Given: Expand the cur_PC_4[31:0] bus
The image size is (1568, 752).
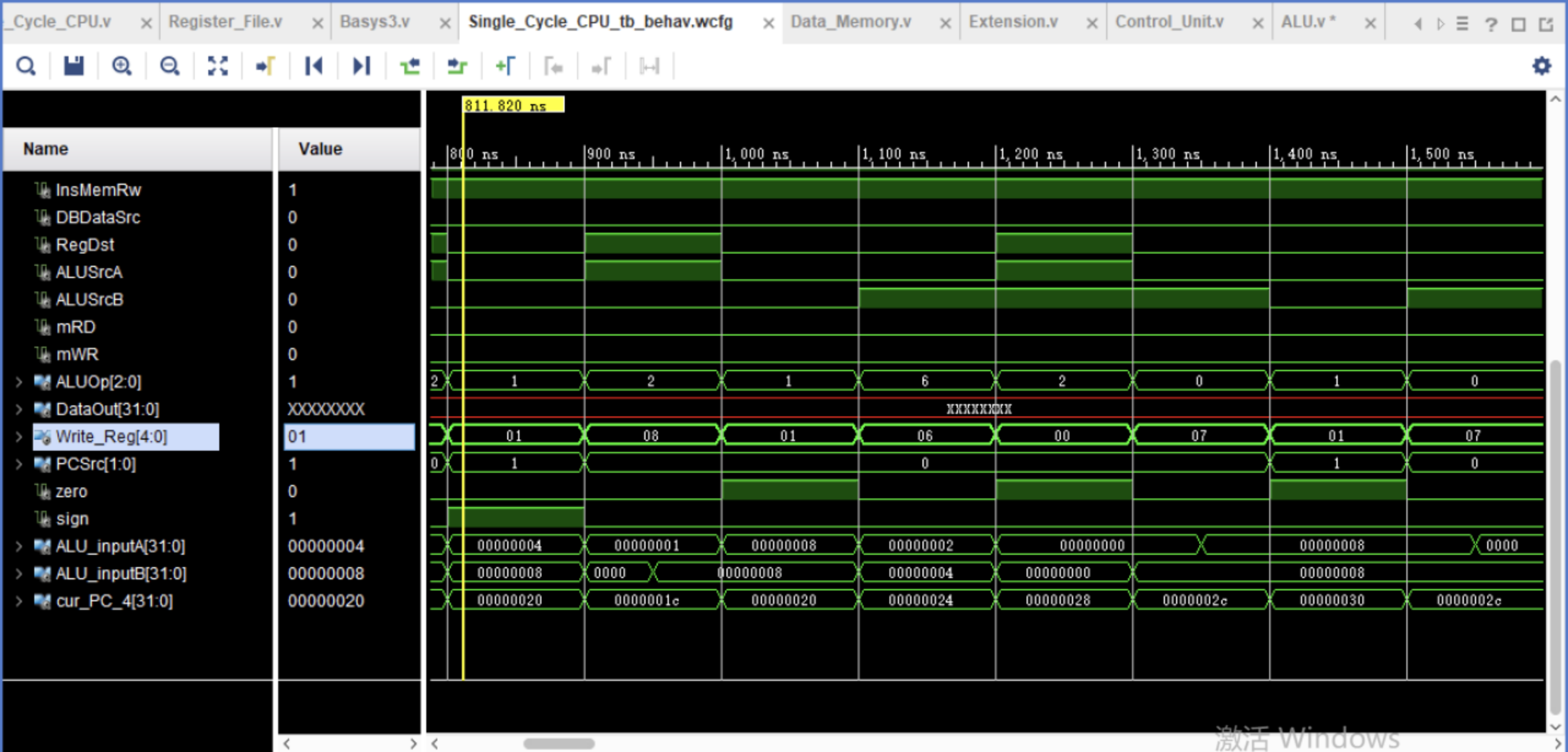Looking at the screenshot, I should (18, 601).
